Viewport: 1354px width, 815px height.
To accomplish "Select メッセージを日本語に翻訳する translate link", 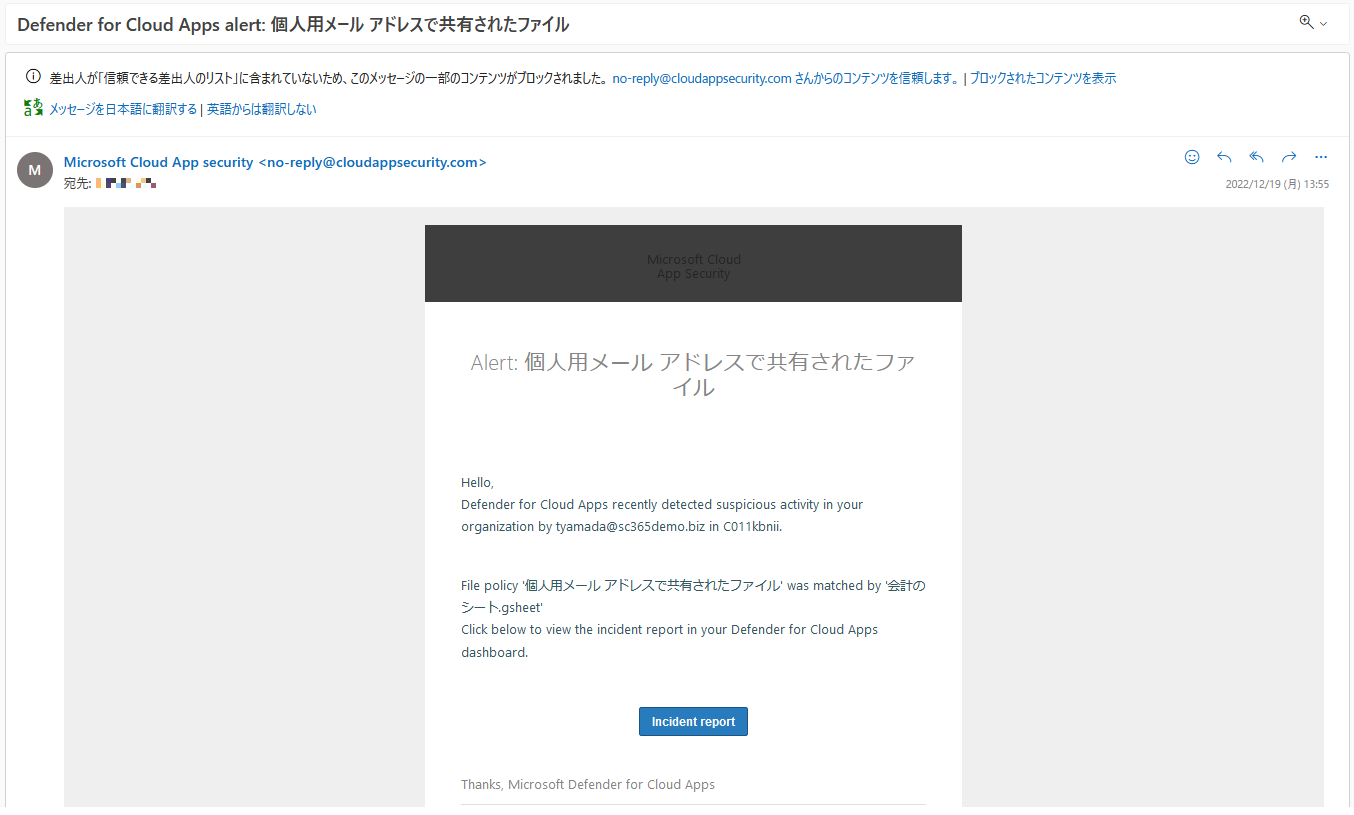I will pyautogui.click(x=123, y=109).
